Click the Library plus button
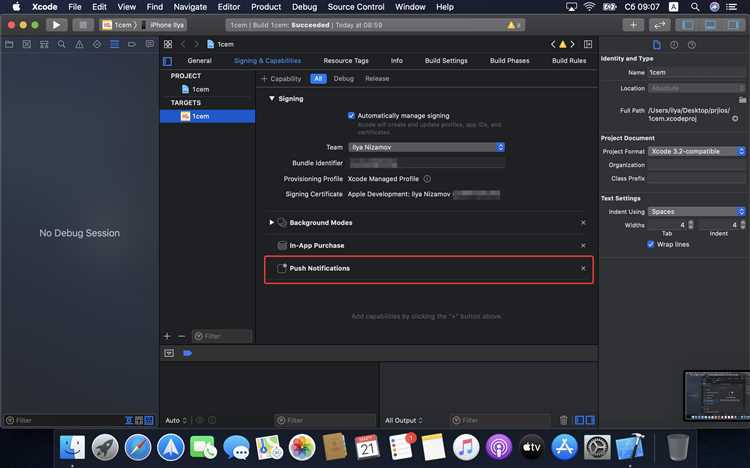Image resolution: width=750 pixels, height=468 pixels. click(634, 24)
